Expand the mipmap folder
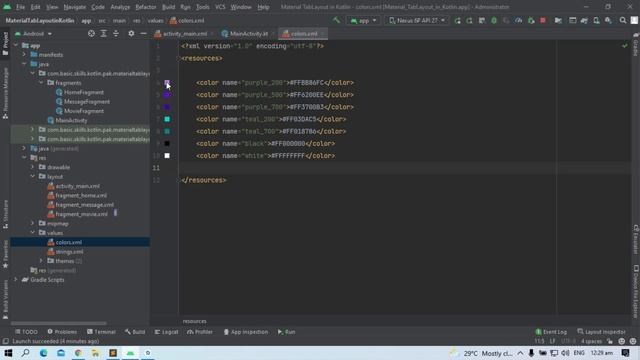Screen dimensions: 640x360 coord(33,223)
